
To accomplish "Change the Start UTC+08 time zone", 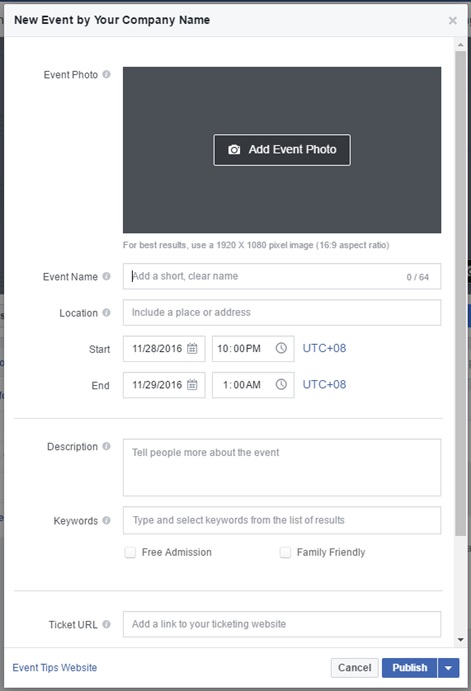I will point(324,348).
